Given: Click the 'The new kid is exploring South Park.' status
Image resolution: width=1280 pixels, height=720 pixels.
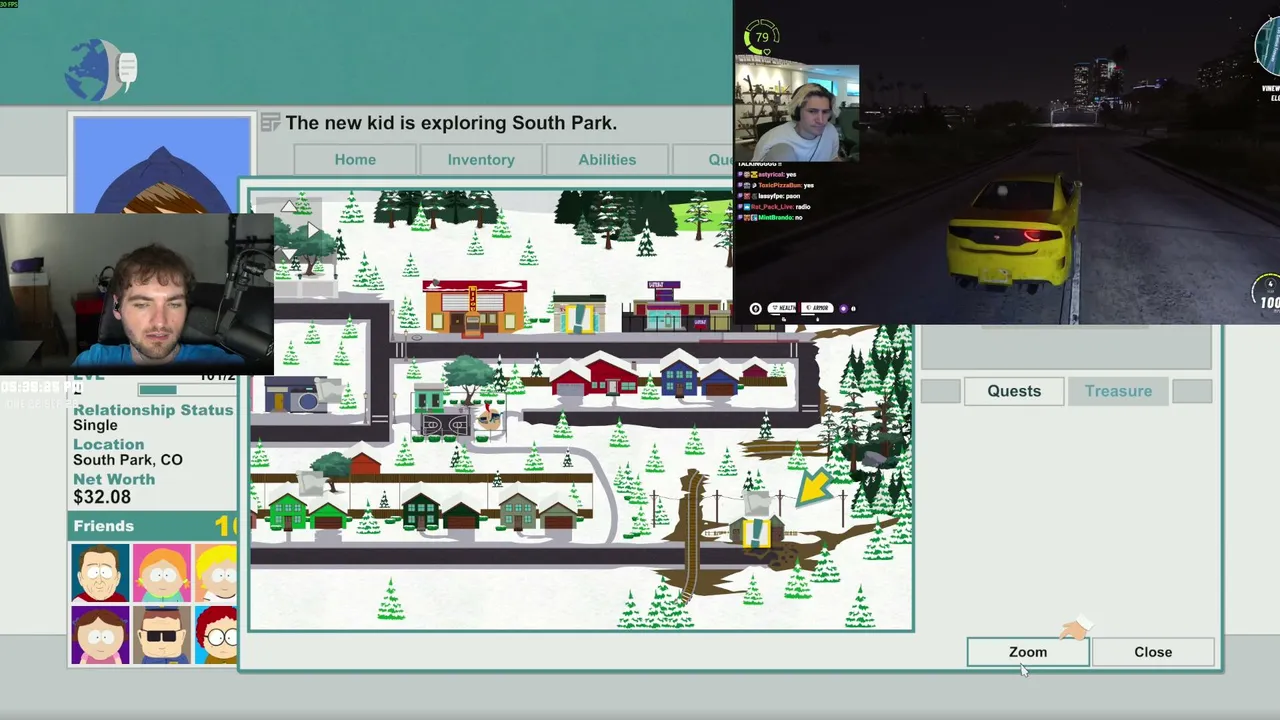Looking at the screenshot, I should (451, 123).
